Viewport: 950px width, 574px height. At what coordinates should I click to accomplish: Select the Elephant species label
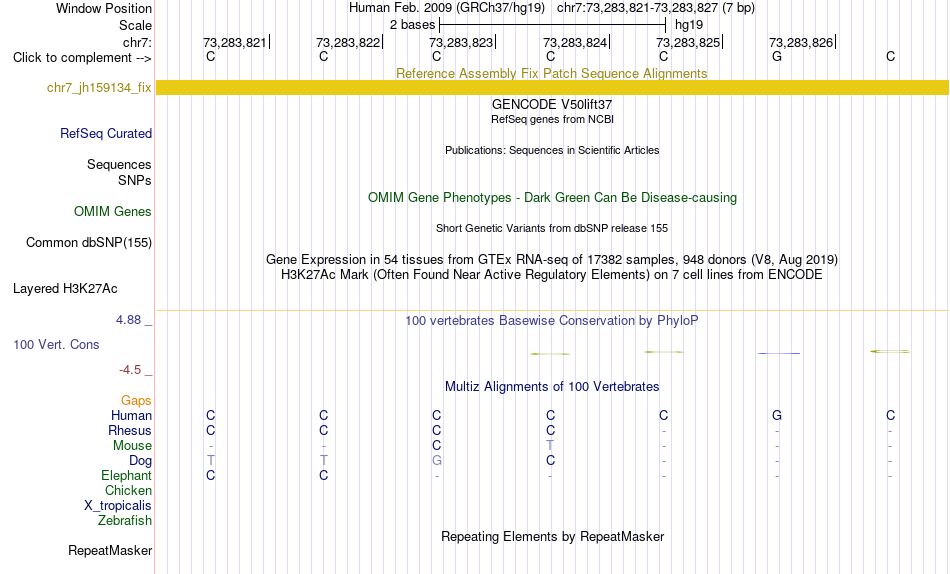pos(127,475)
